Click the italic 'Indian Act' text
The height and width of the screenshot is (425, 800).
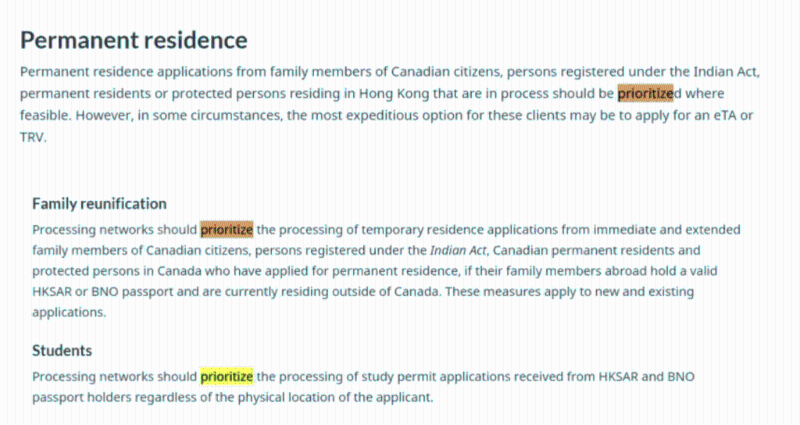[x=458, y=251]
